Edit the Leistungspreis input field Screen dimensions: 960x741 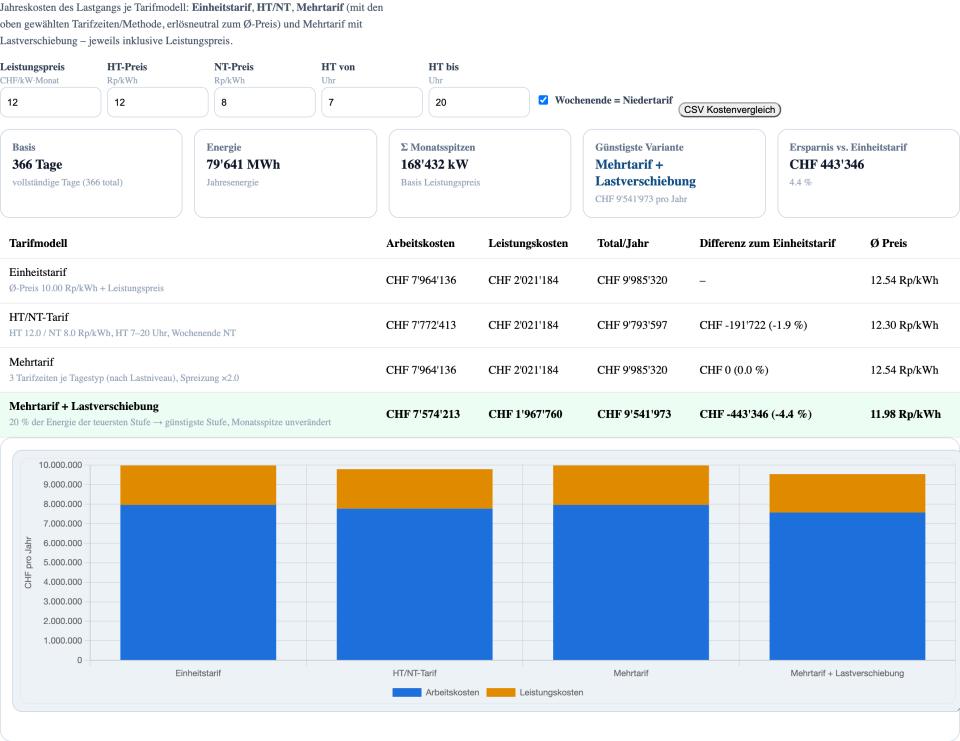[x=50, y=102]
